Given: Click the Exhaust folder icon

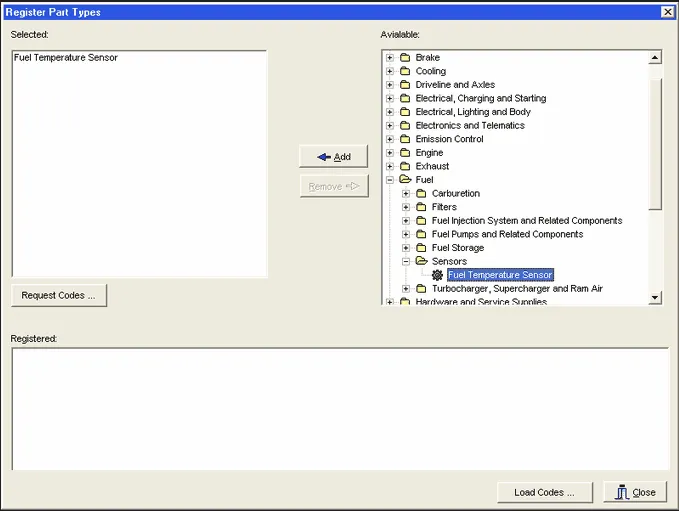Looking at the screenshot, I should point(405,166).
